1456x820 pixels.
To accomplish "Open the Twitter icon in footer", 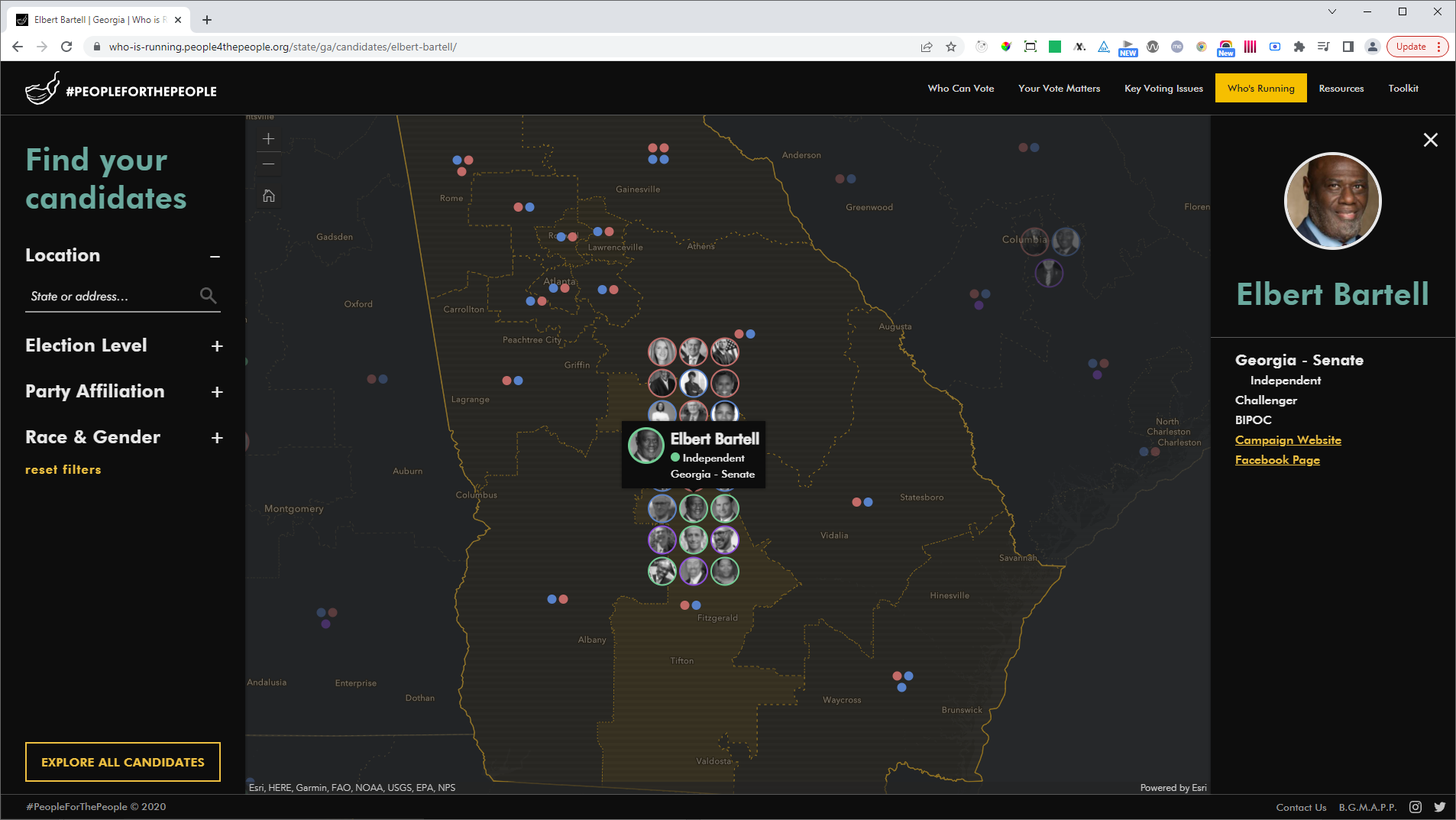I will [1439, 807].
